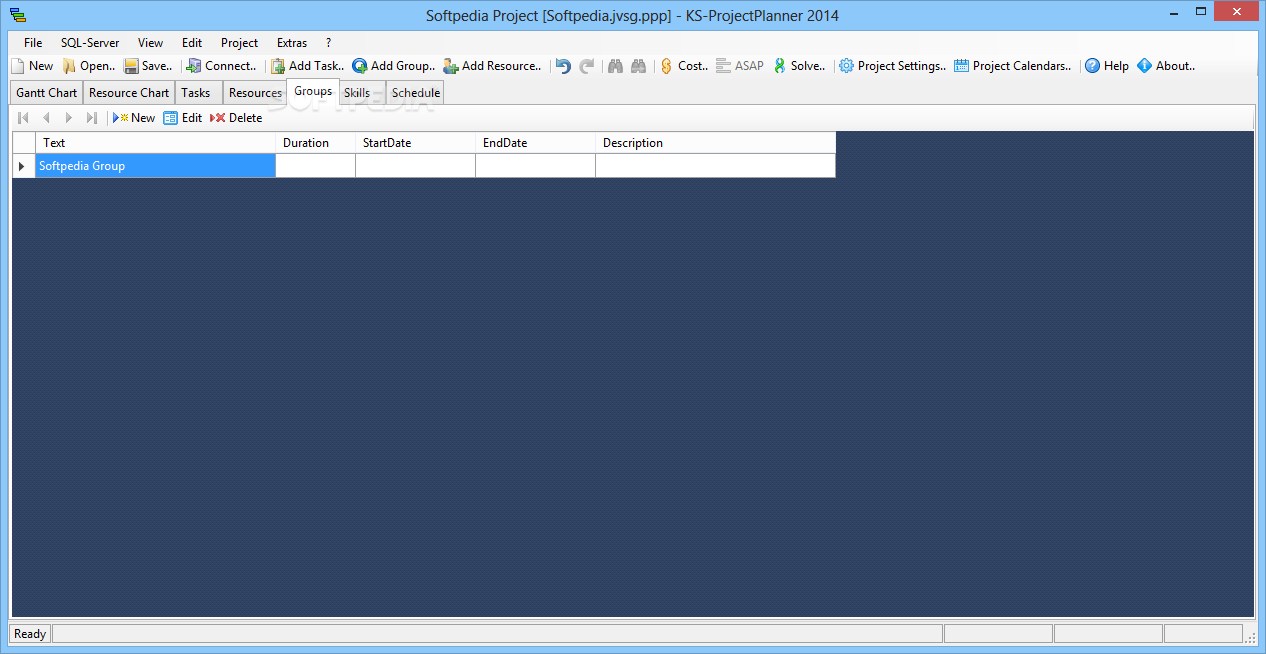Switch to the Resource Chart tab
This screenshot has height=654, width=1266.
pos(129,93)
